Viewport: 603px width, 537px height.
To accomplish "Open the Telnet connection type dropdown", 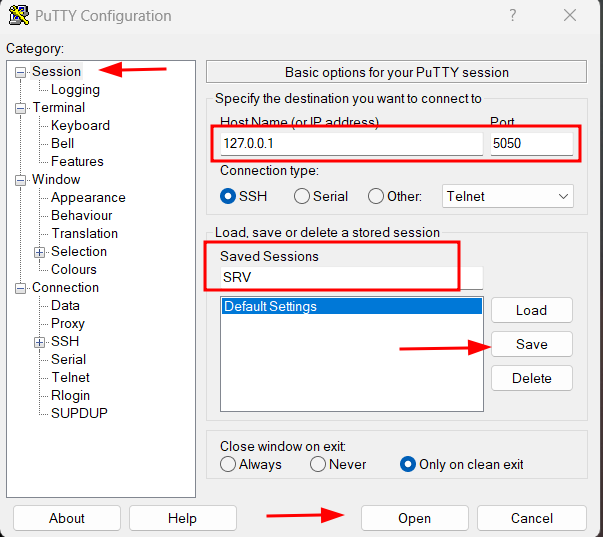I will coord(508,196).
